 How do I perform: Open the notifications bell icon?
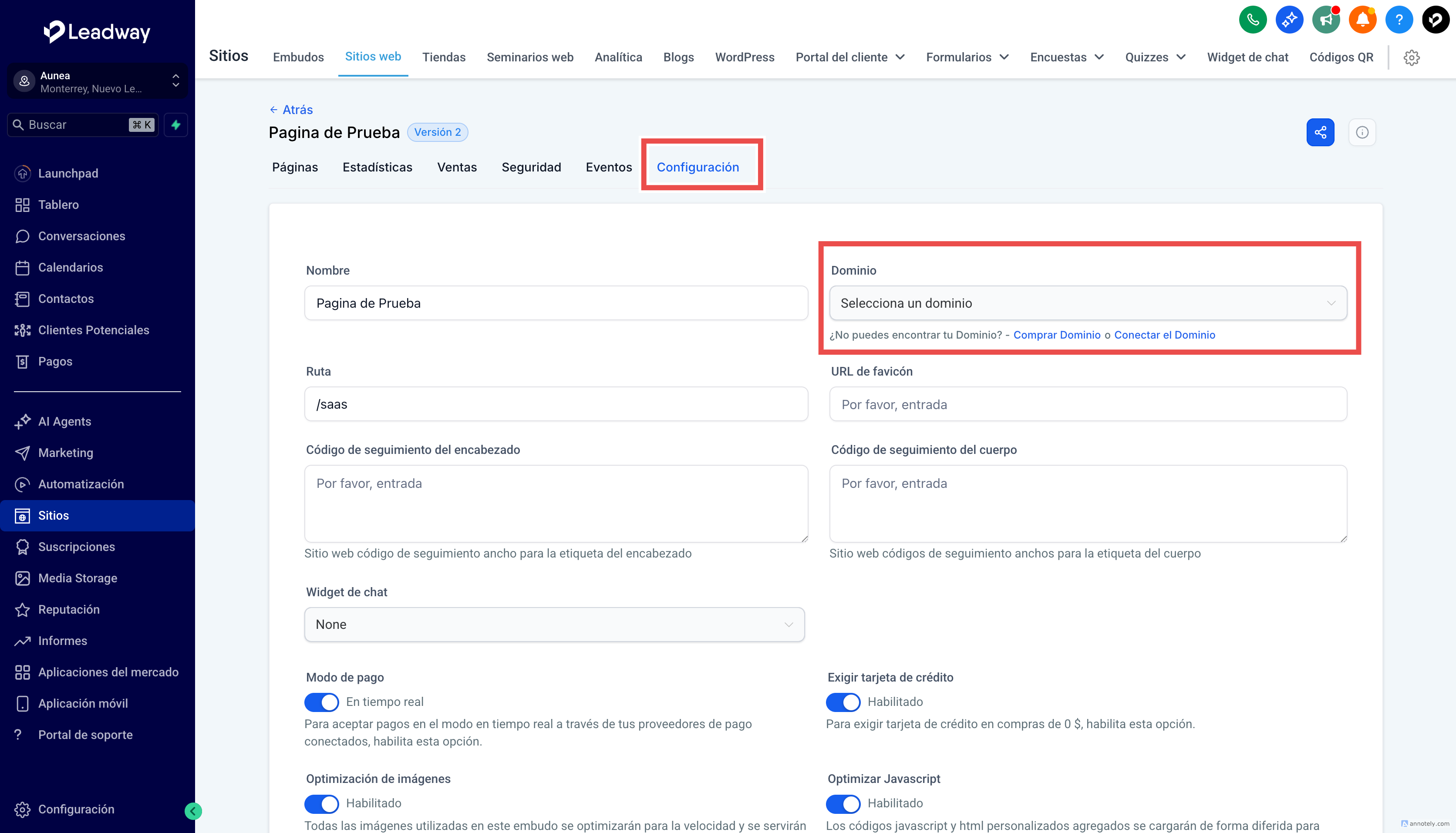tap(1362, 20)
